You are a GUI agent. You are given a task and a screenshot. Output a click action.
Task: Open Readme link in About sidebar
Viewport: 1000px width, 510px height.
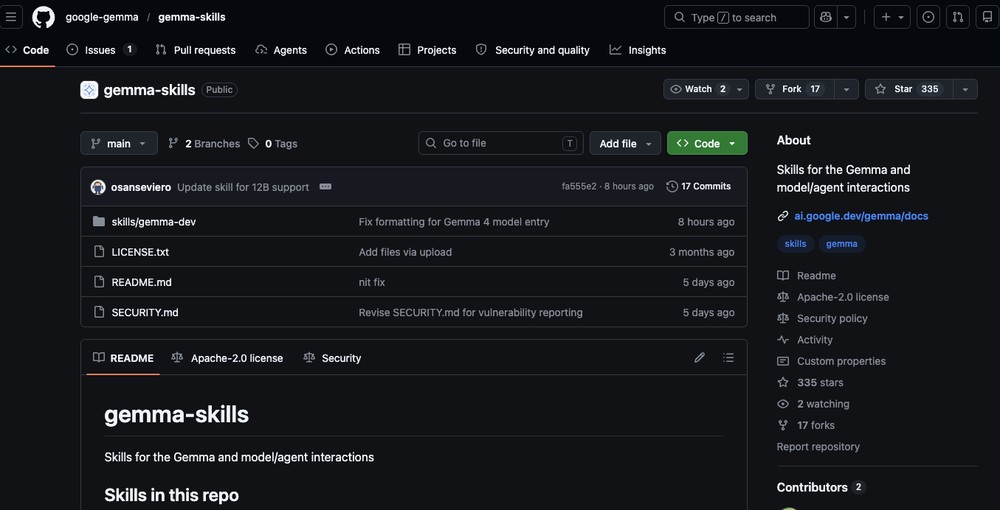[807, 275]
